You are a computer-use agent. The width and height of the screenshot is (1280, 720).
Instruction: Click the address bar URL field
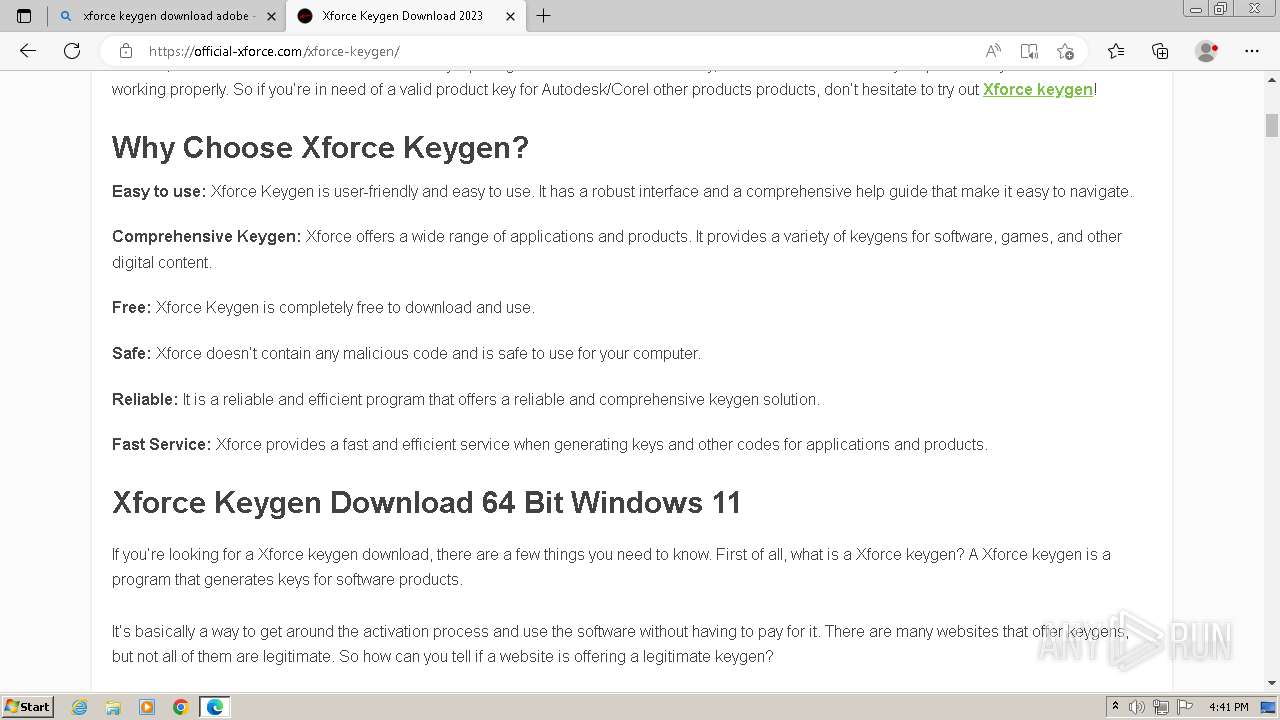(560, 51)
